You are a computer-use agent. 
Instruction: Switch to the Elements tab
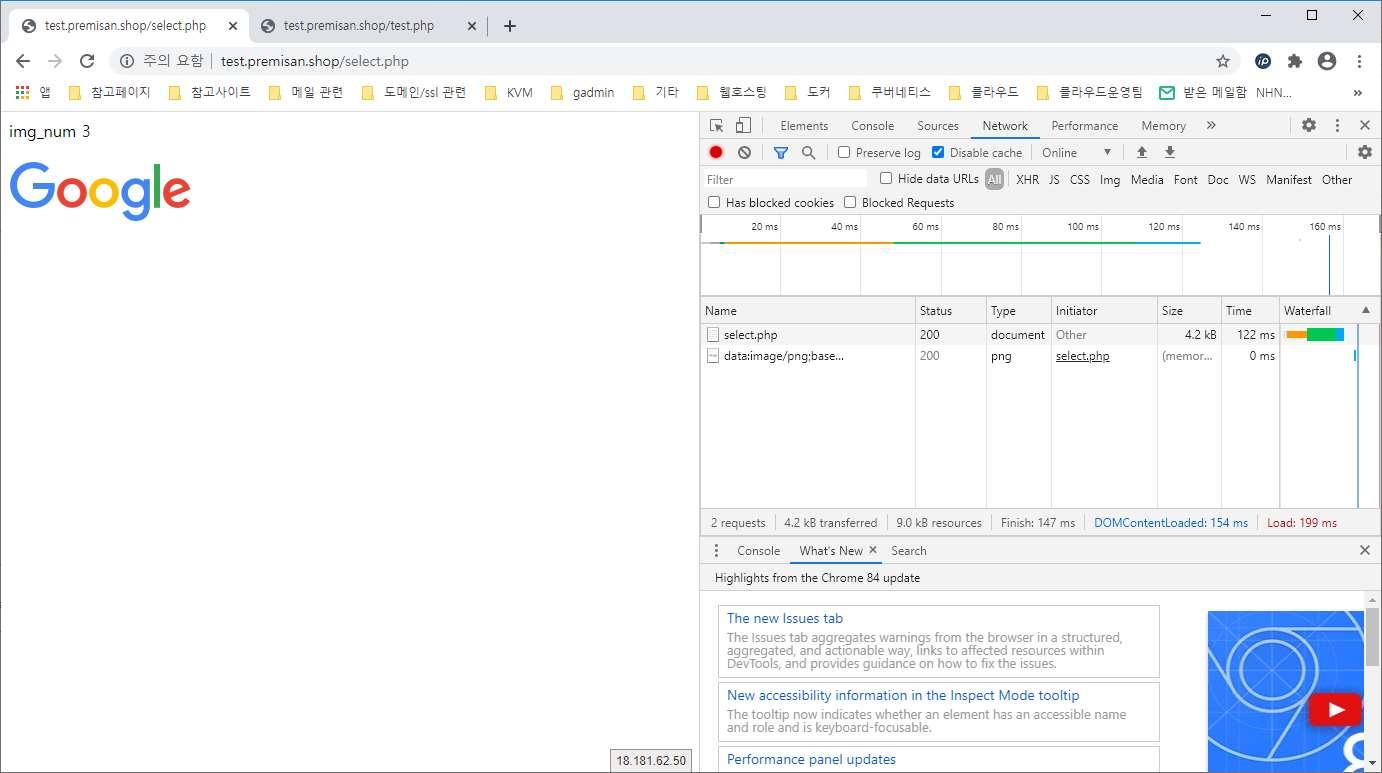[804, 125]
